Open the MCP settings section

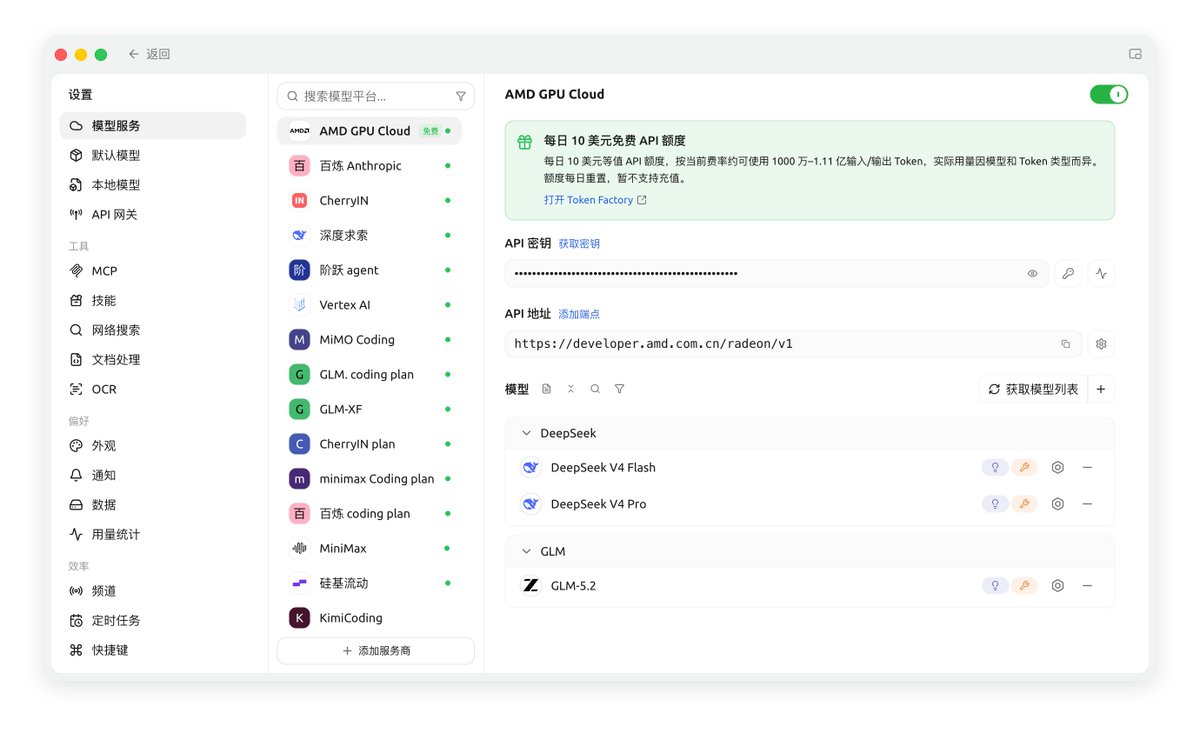(153, 271)
